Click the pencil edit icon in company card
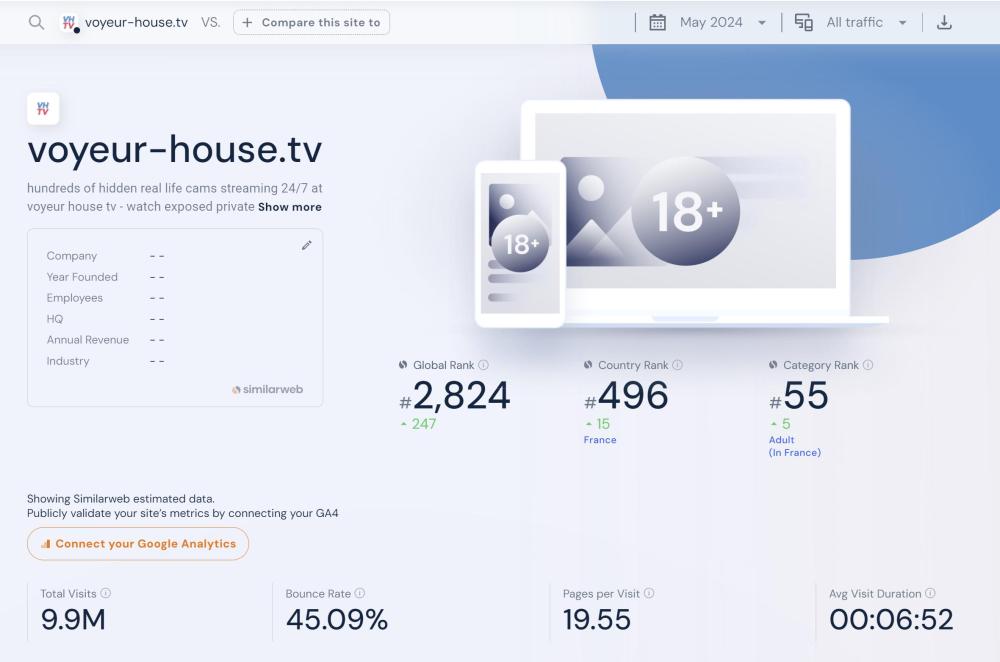This screenshot has height=662, width=1000. click(307, 245)
